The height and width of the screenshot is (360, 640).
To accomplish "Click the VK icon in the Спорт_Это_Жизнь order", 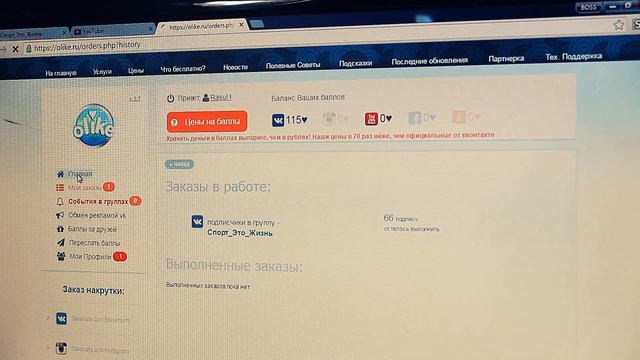I will [197, 222].
